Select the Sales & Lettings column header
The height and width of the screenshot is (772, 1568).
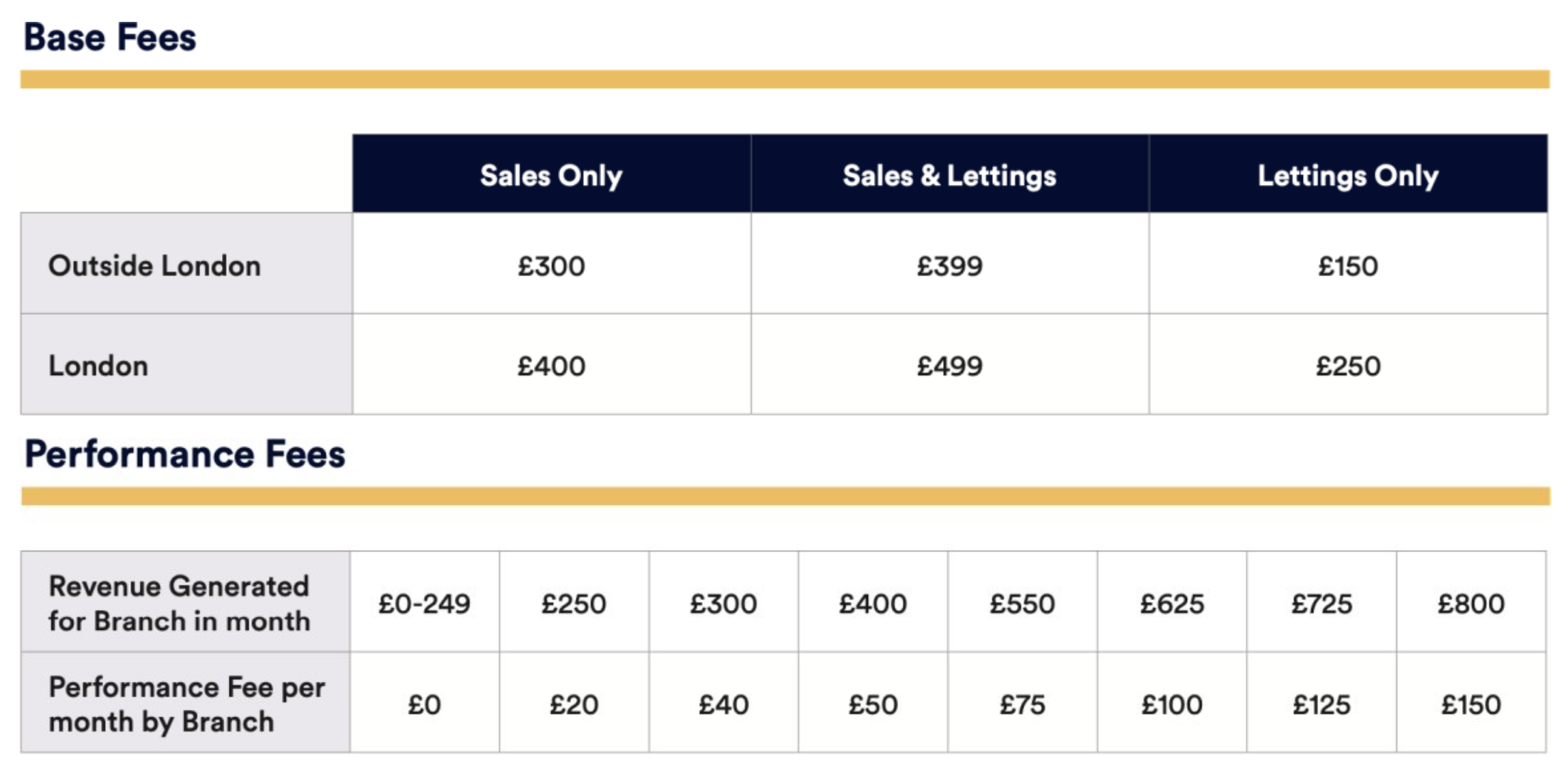[949, 176]
